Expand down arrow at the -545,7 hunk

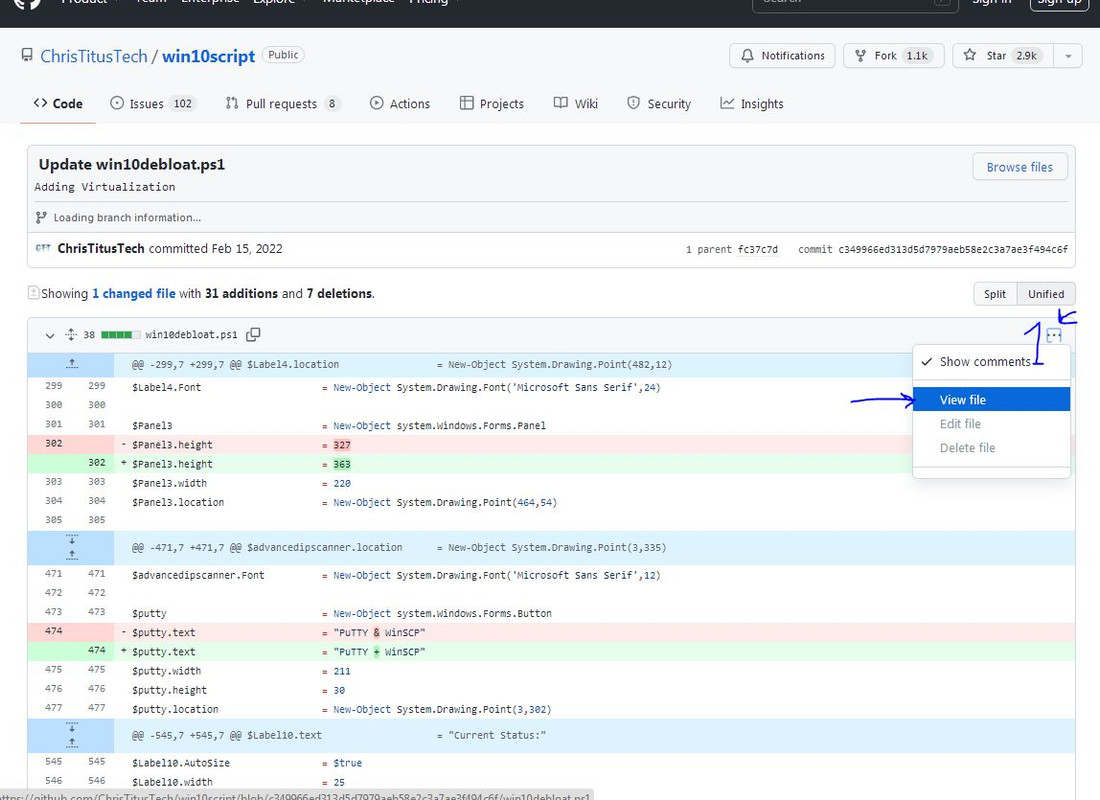pyautogui.click(x=72, y=727)
